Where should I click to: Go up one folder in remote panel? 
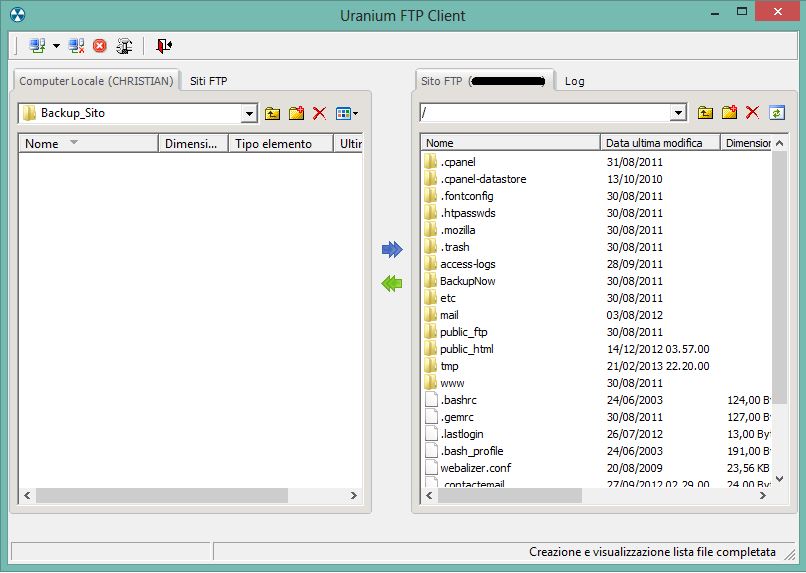(705, 113)
